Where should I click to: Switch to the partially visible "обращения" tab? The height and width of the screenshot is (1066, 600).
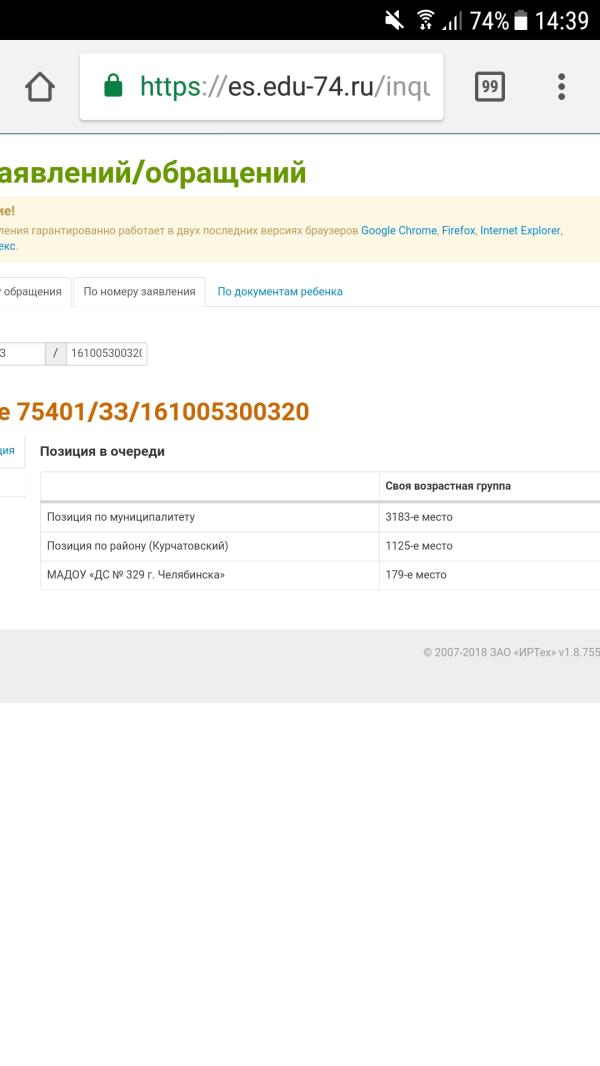coord(33,292)
